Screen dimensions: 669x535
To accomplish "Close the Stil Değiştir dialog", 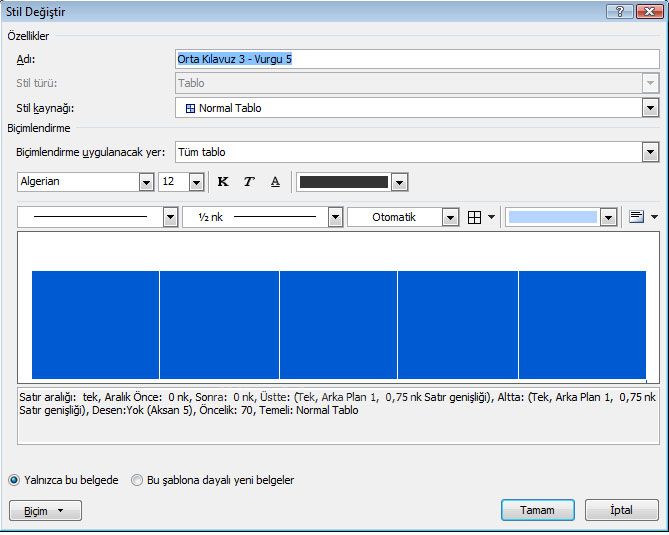I will 649,12.
